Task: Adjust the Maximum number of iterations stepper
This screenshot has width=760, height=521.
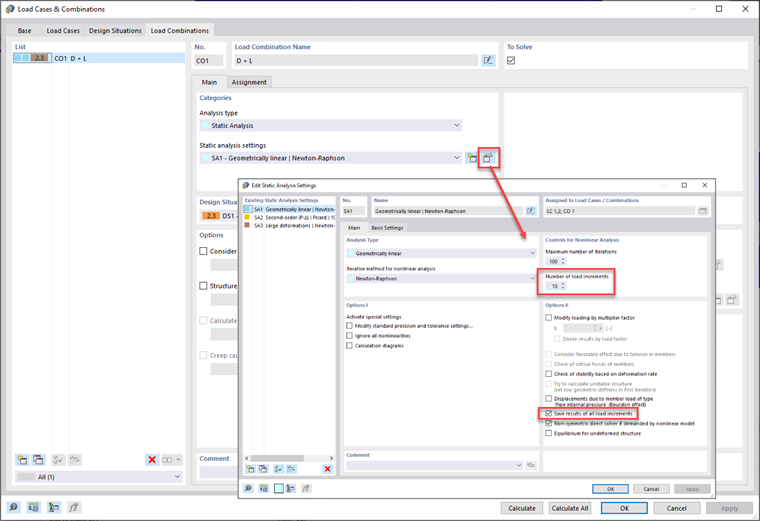Action: [x=563, y=261]
